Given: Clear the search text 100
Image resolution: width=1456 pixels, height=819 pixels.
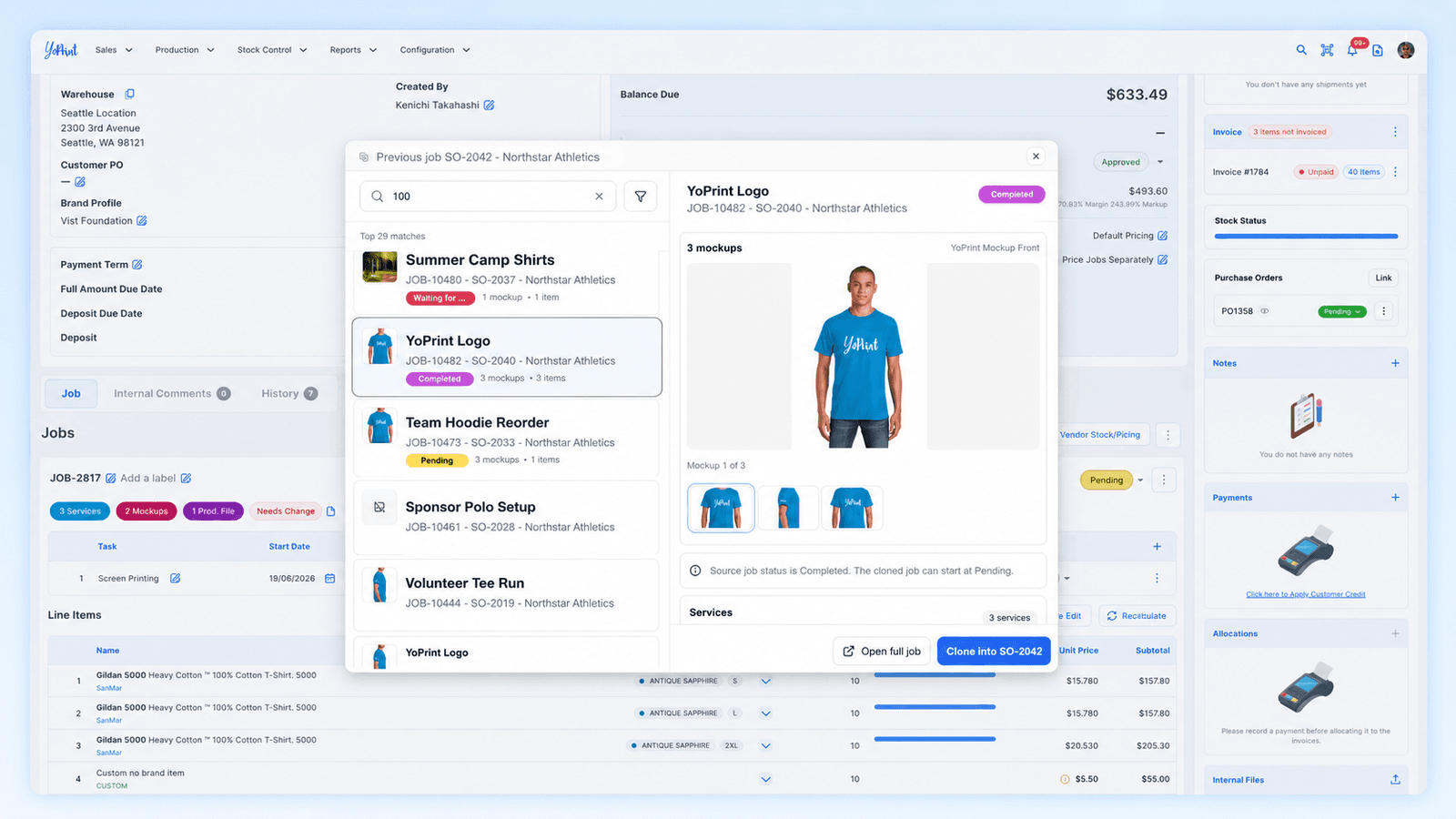Looking at the screenshot, I should click(x=599, y=197).
